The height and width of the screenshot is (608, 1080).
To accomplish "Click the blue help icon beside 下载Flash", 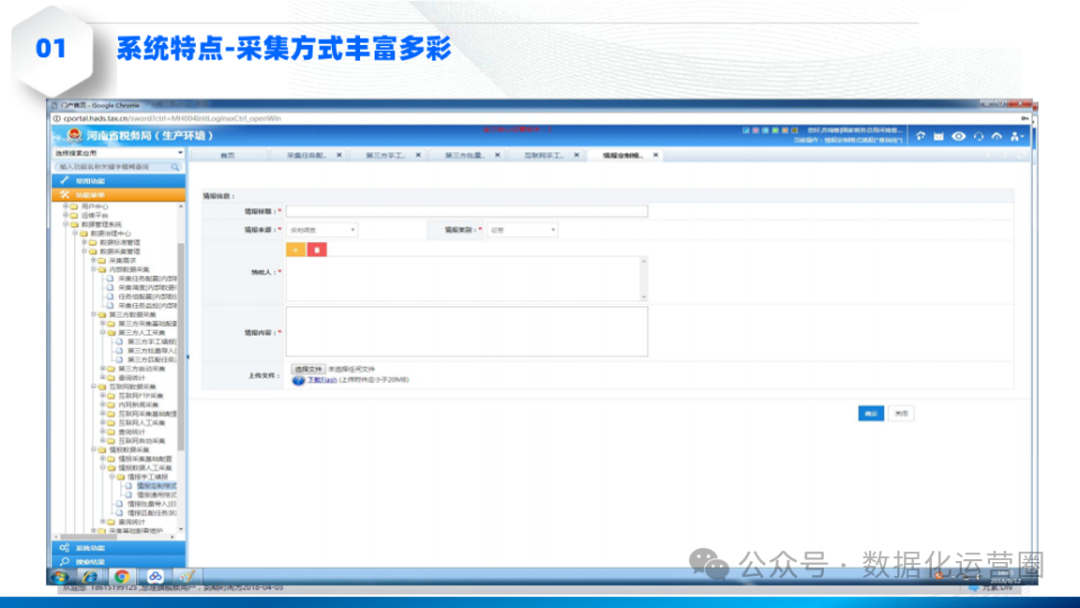I will [298, 380].
